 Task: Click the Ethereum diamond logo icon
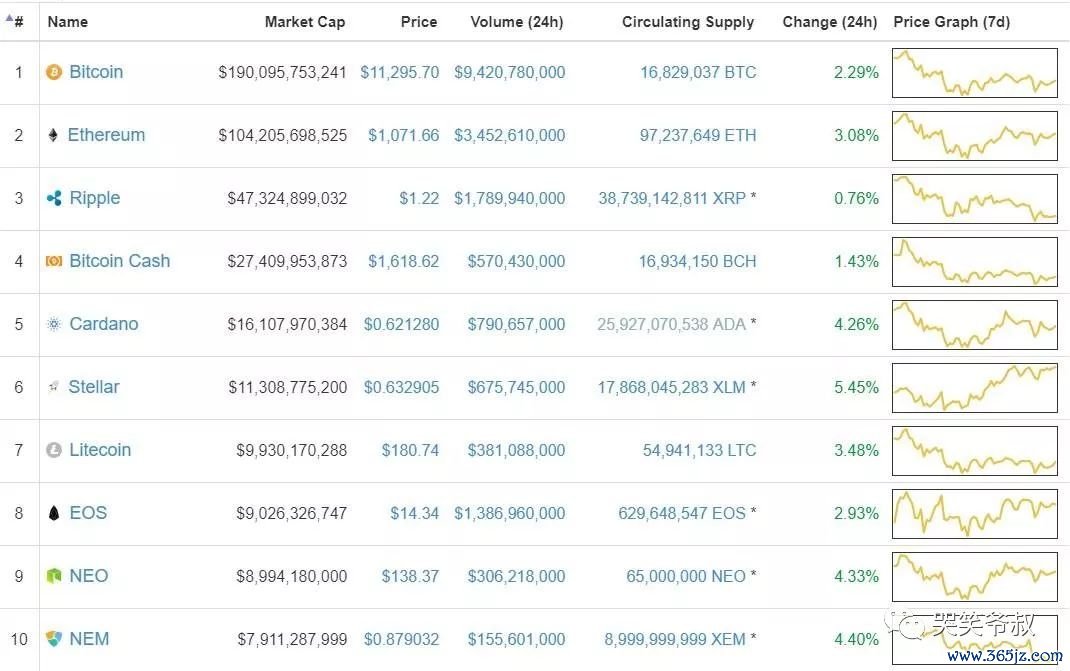(x=54, y=135)
